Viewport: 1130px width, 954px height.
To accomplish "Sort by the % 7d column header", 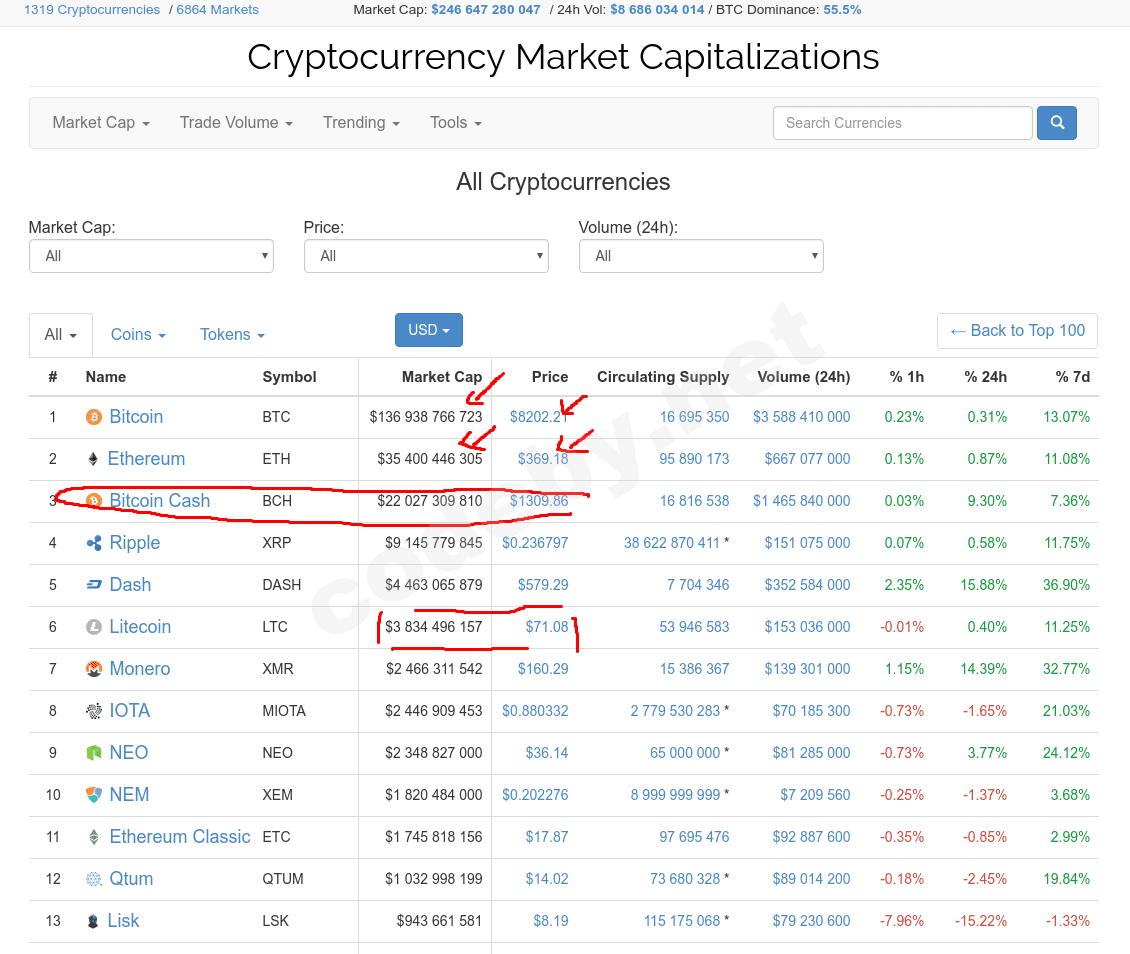I will pos(1072,377).
